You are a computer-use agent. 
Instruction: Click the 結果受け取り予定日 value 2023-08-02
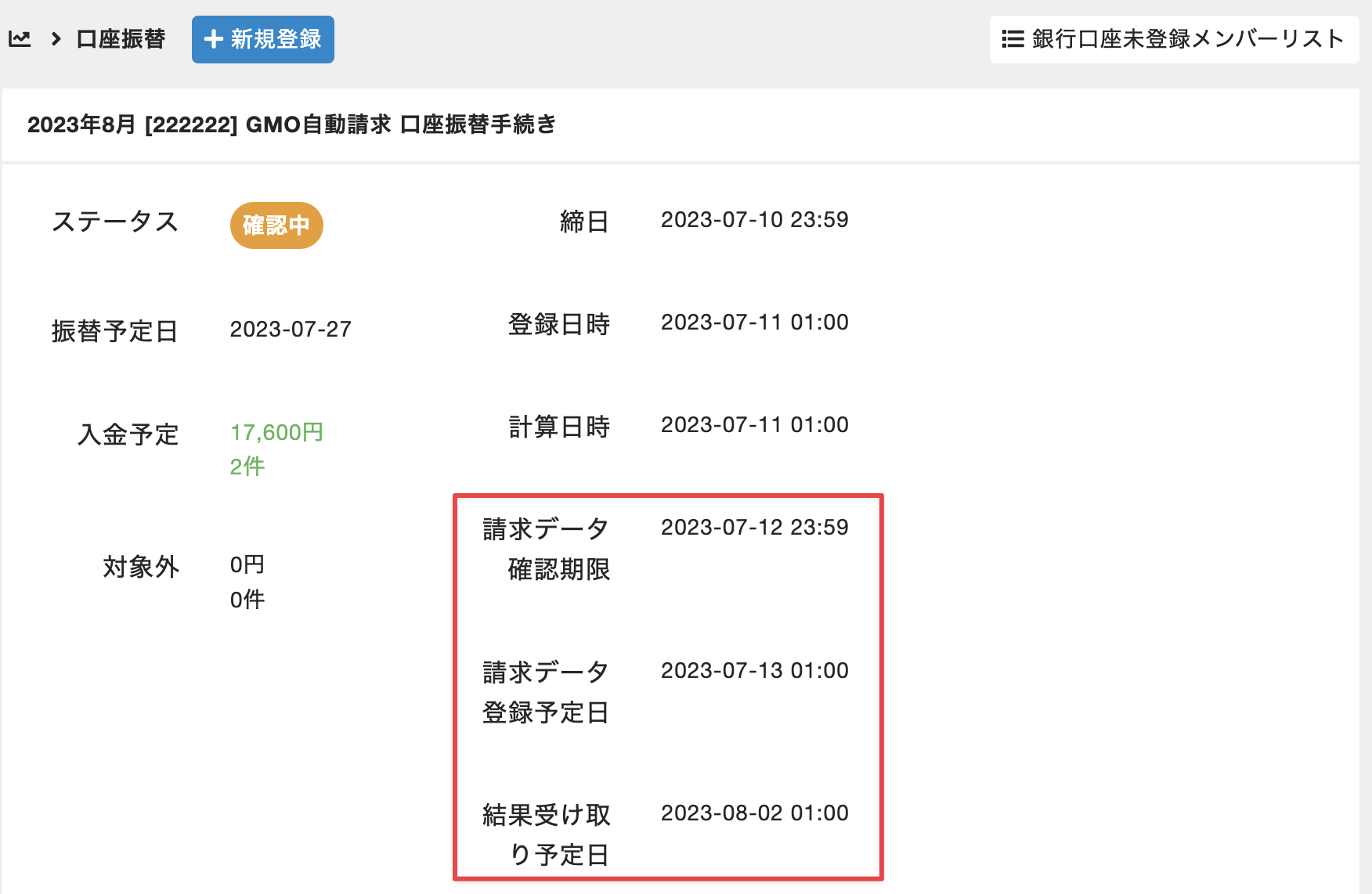pyautogui.click(x=754, y=813)
